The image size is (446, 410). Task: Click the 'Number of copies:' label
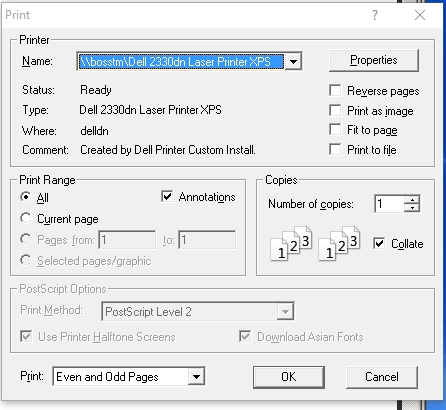311,204
